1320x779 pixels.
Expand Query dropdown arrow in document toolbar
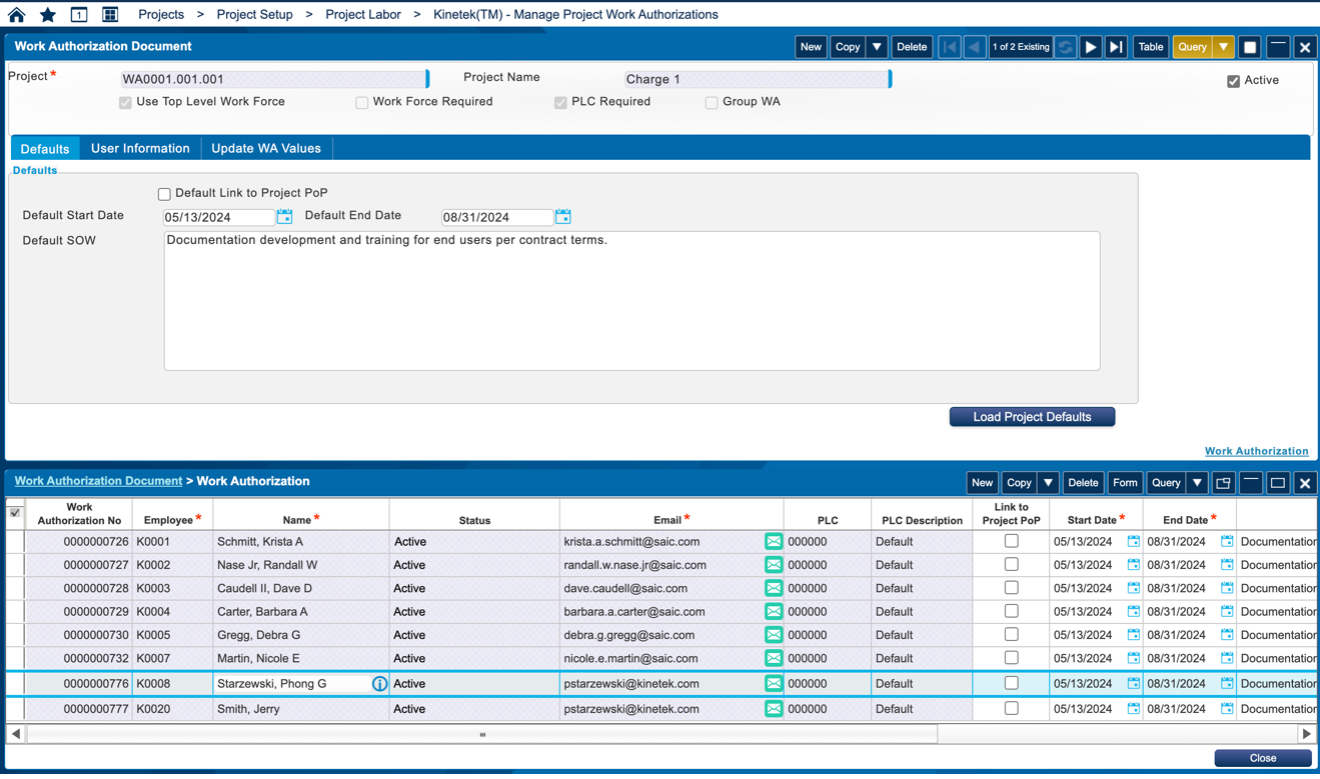1224,47
